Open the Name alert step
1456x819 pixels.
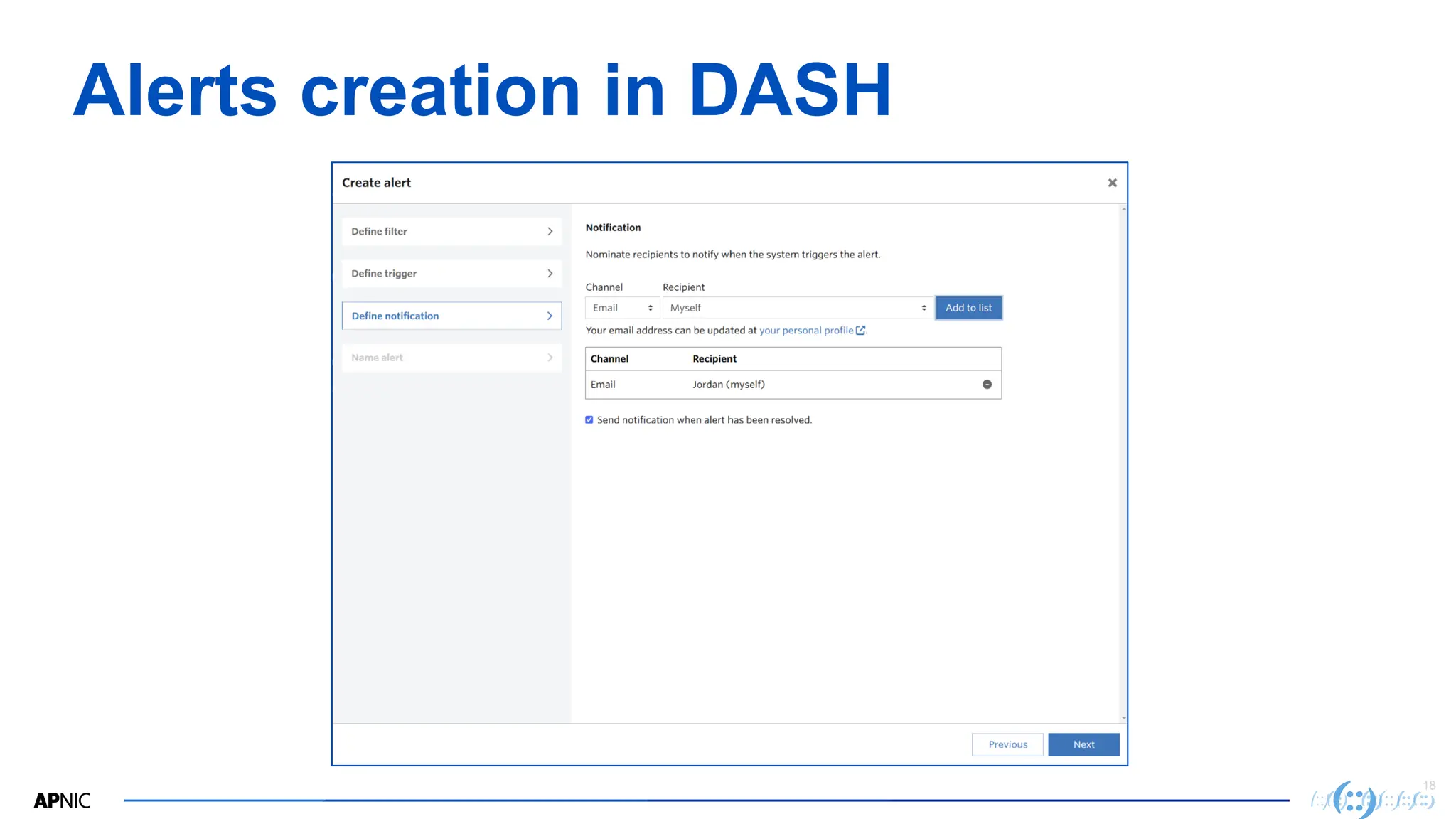coord(451,358)
